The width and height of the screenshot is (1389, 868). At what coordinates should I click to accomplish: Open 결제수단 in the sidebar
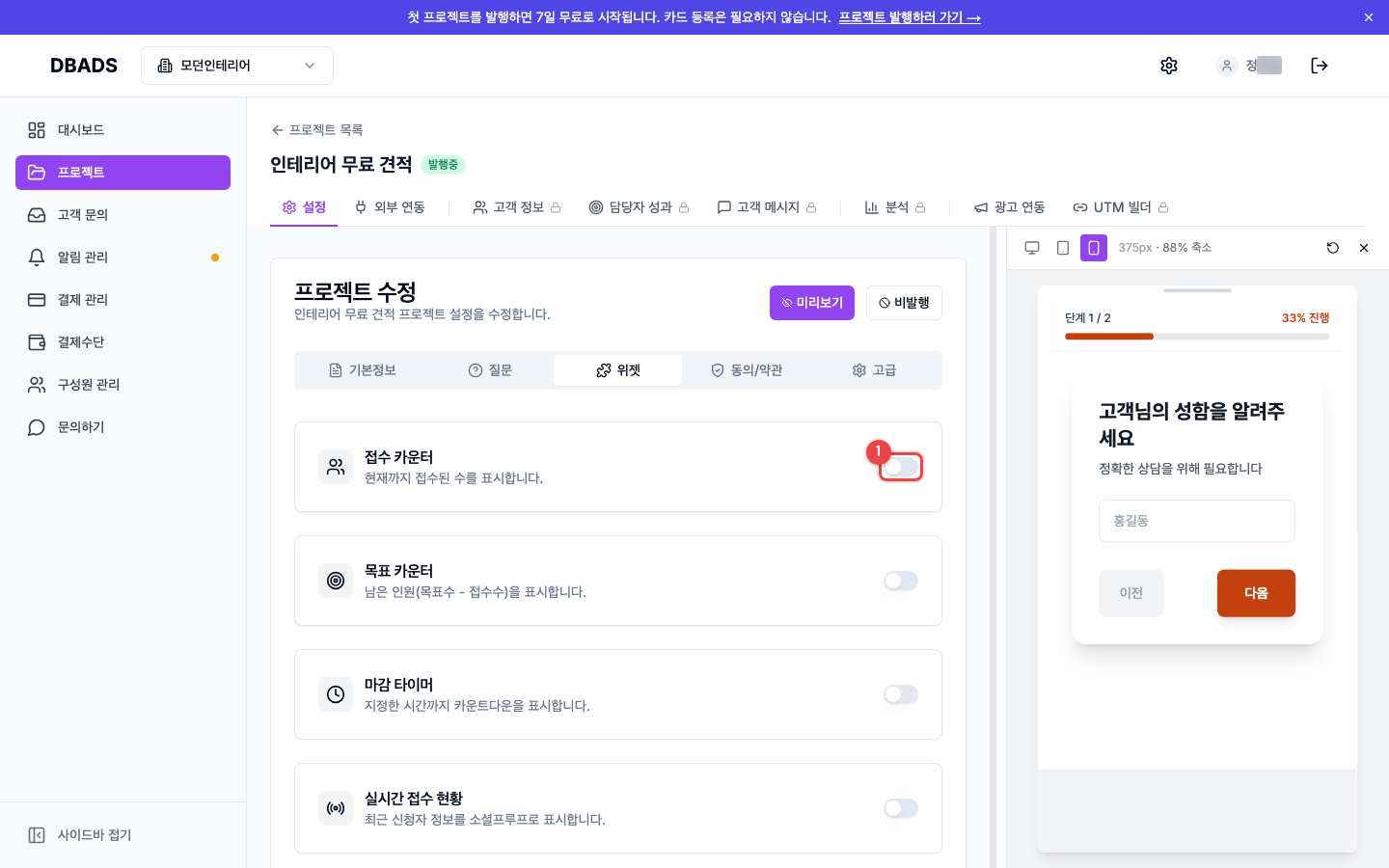tap(123, 342)
